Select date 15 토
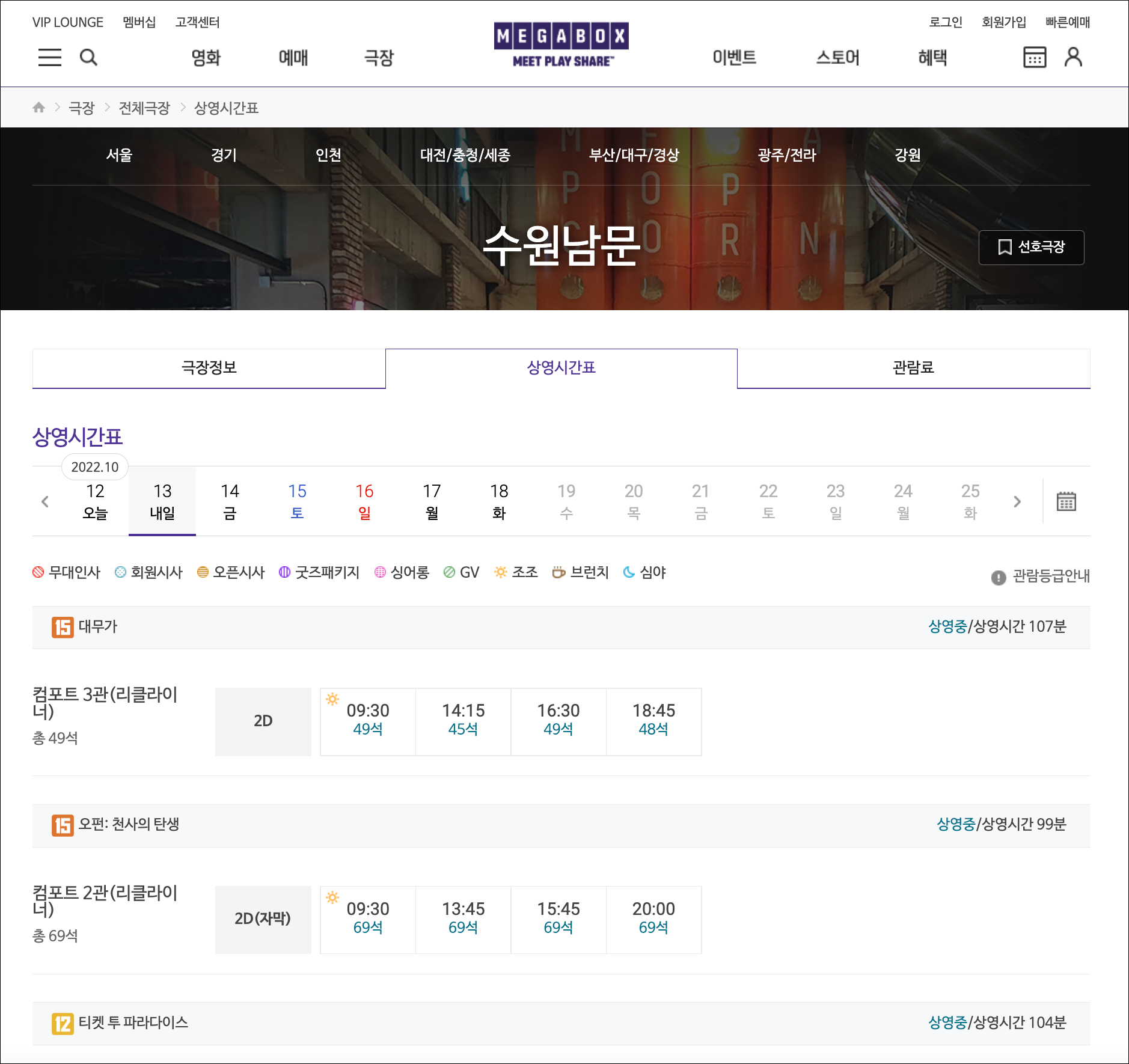Image resolution: width=1129 pixels, height=1064 pixels. pyautogui.click(x=297, y=501)
